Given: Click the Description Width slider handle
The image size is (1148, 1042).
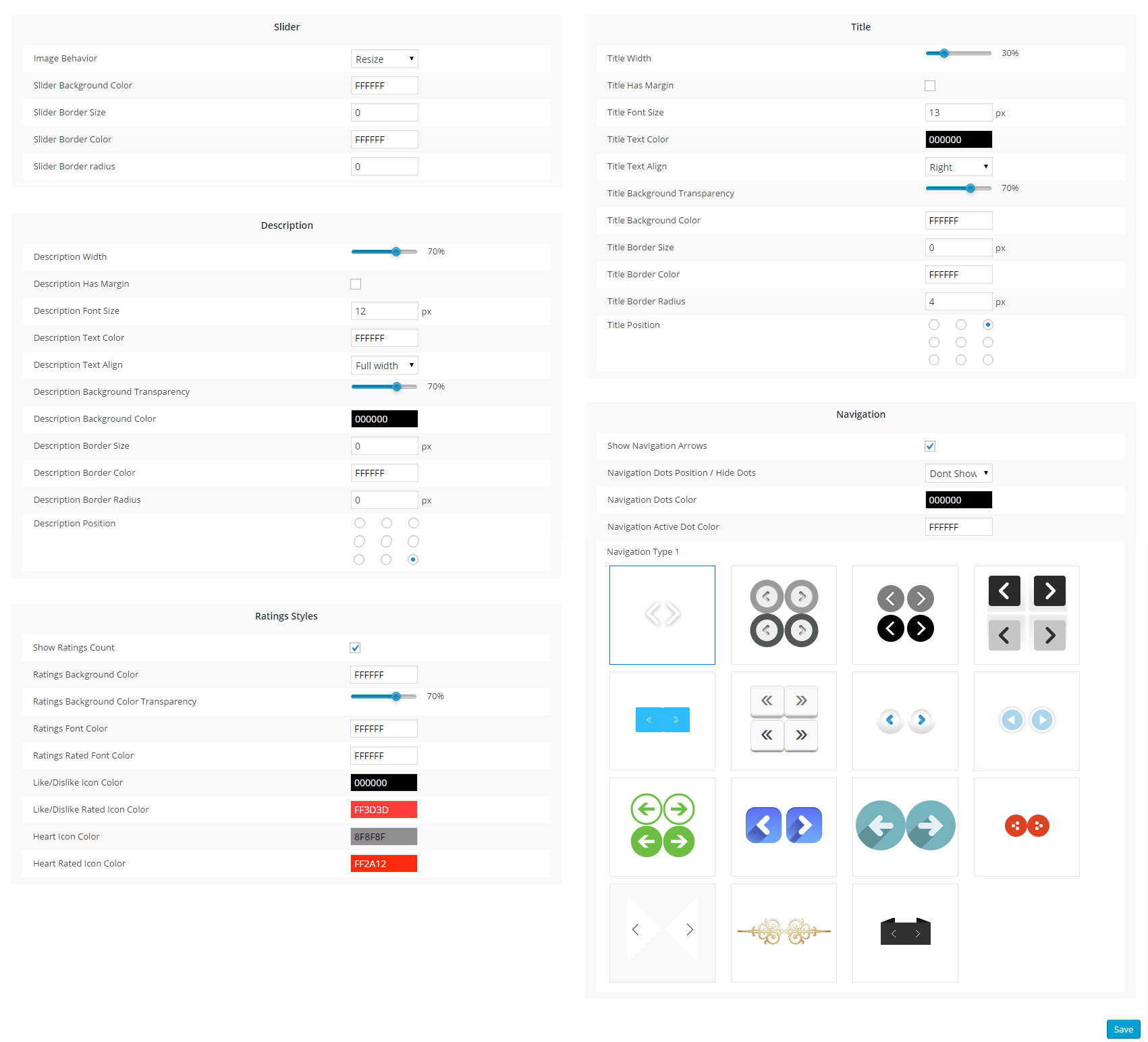Looking at the screenshot, I should point(396,252).
